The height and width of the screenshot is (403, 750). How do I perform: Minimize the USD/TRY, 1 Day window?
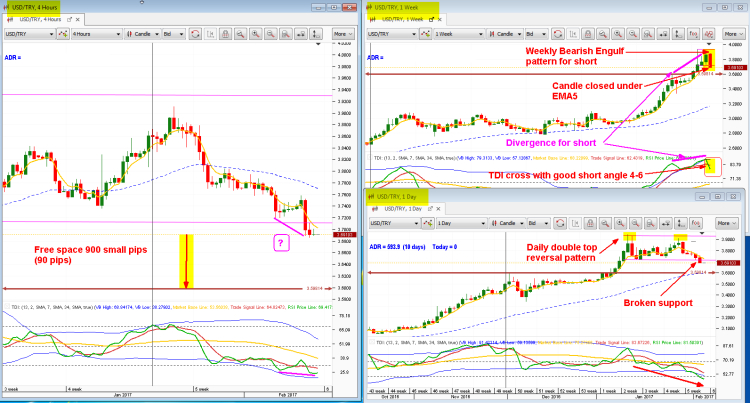[702, 196]
